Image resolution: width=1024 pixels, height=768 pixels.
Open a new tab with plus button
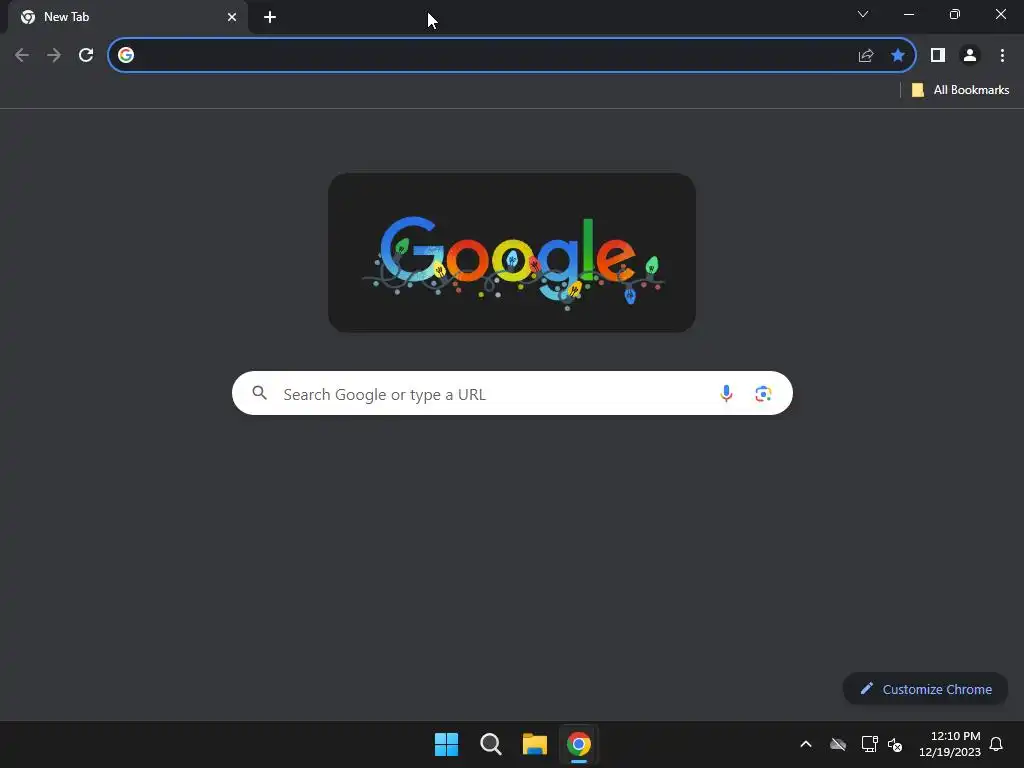point(270,17)
